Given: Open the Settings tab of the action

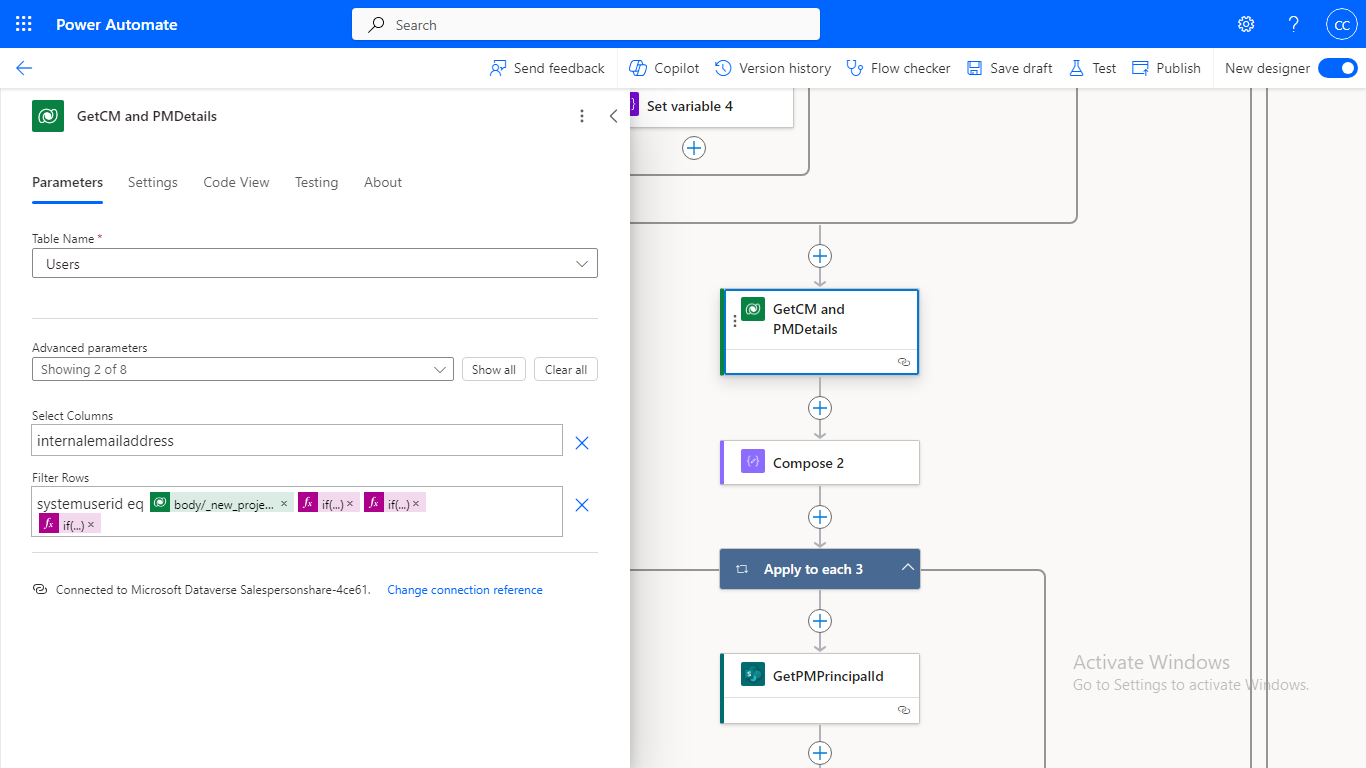Looking at the screenshot, I should pos(152,182).
